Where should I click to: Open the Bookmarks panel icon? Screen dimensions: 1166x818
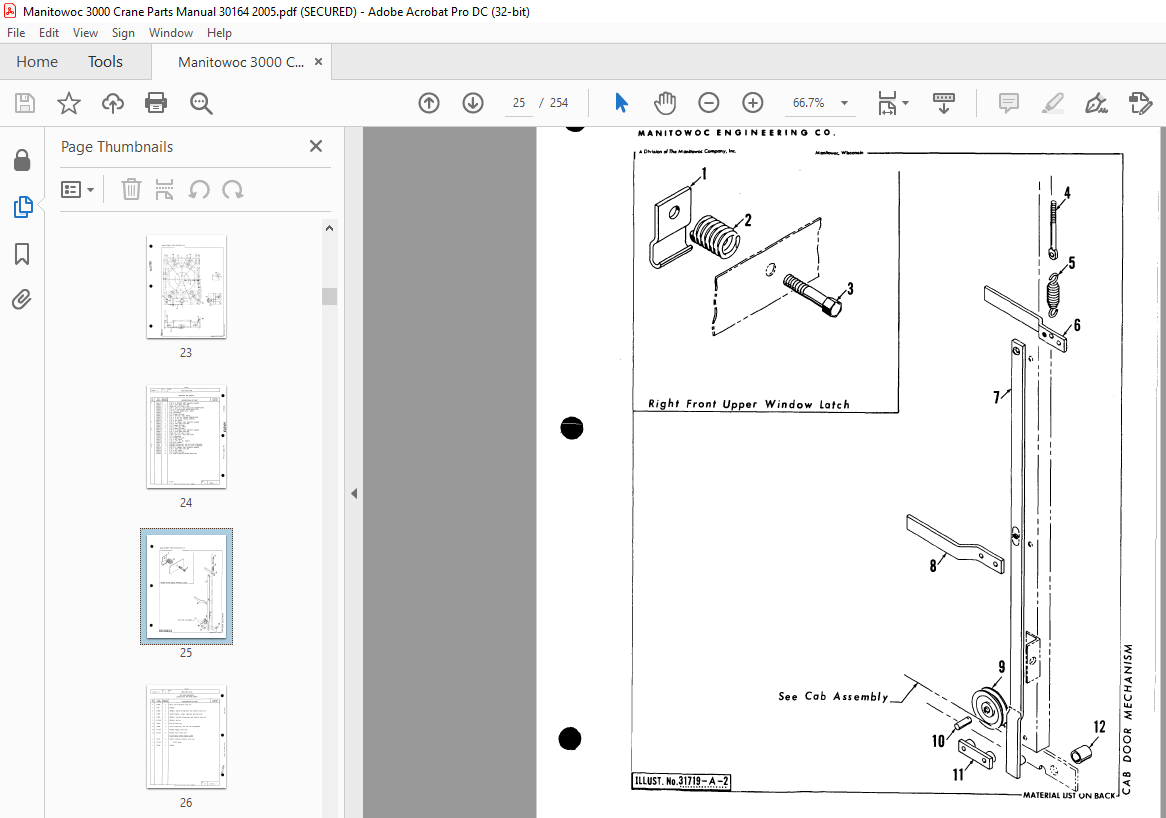22,254
